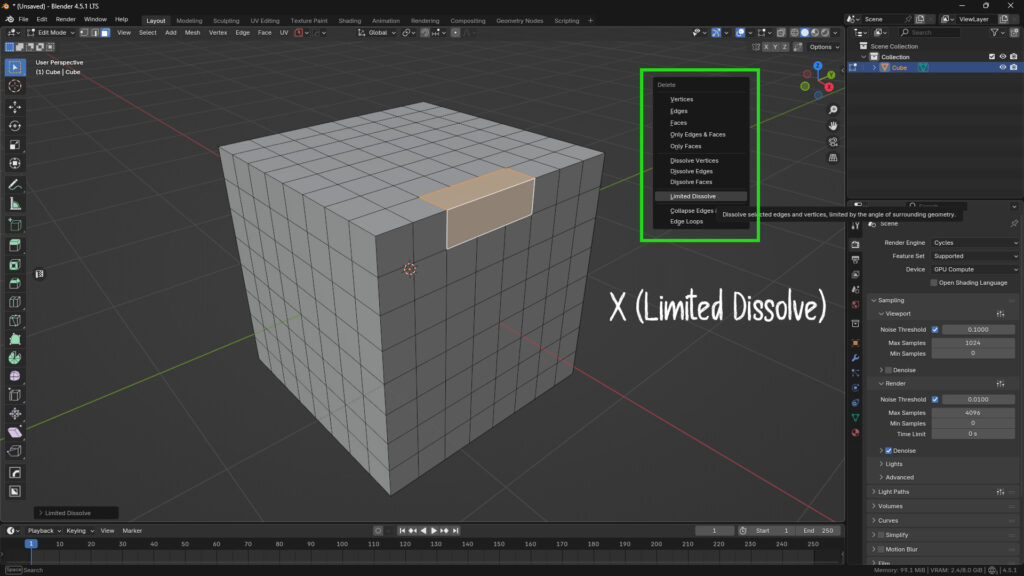Toggle the Noise Threshold checkbox under Viewport sampling

coord(933,329)
